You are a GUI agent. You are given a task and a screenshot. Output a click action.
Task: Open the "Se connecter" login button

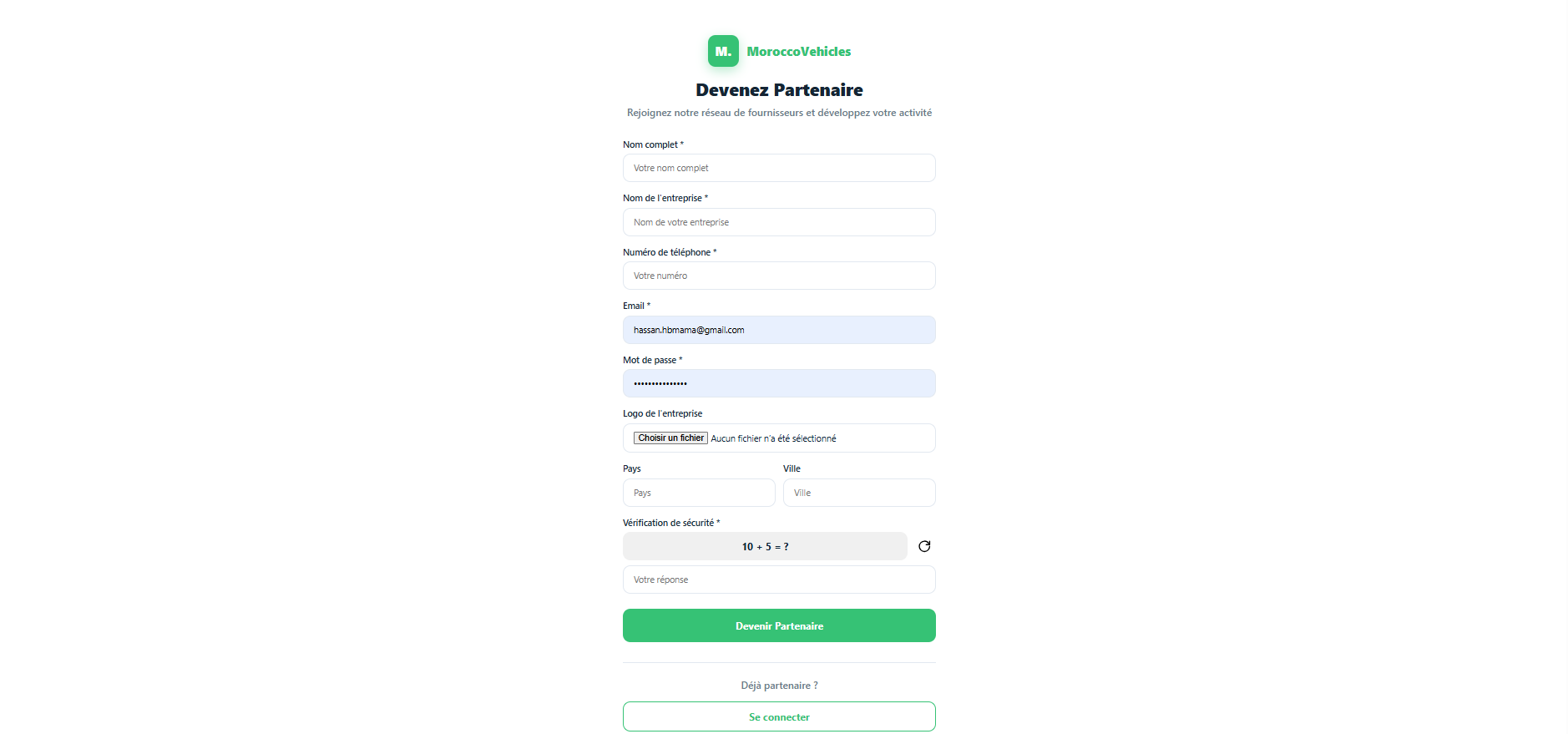tap(779, 716)
